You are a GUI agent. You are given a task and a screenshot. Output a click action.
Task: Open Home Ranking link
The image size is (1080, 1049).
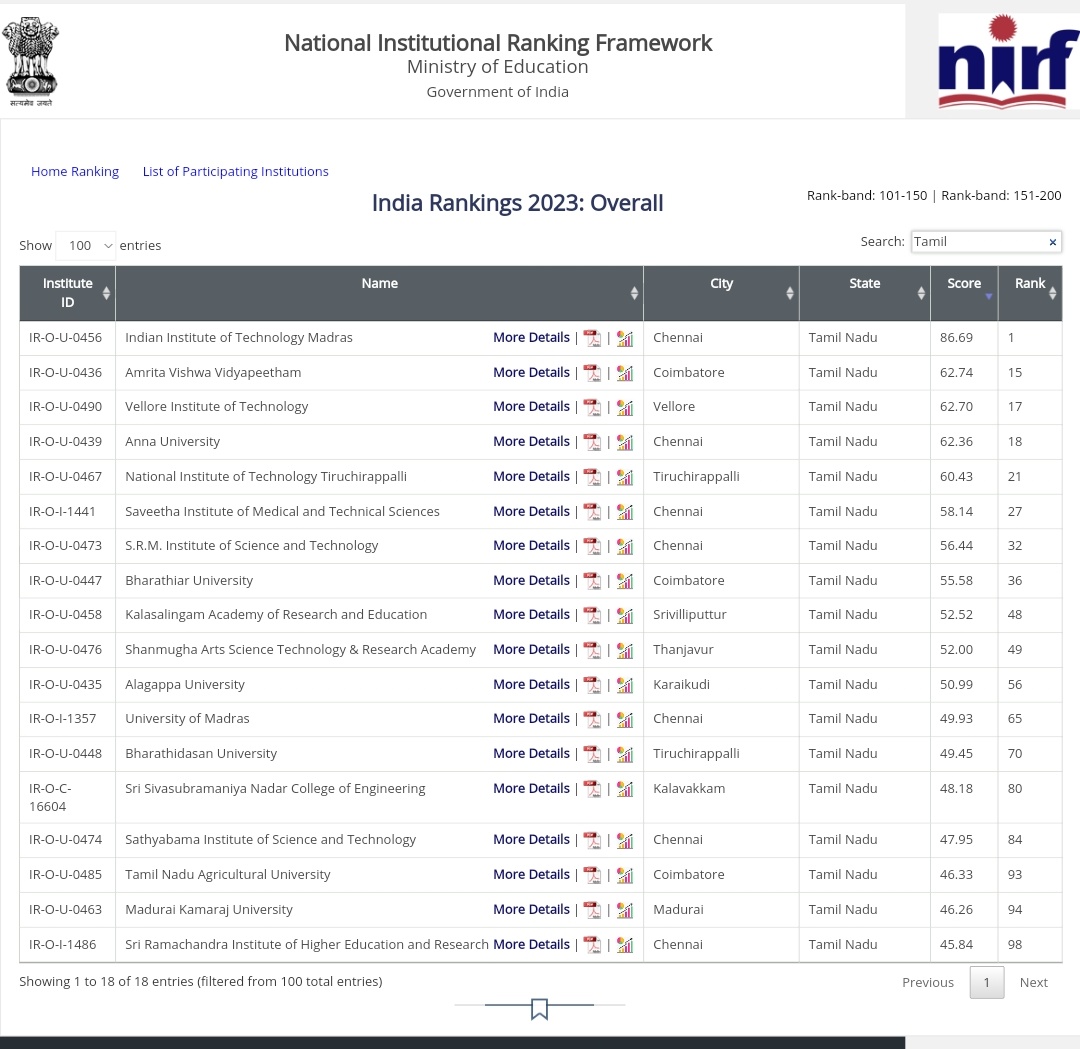point(75,172)
